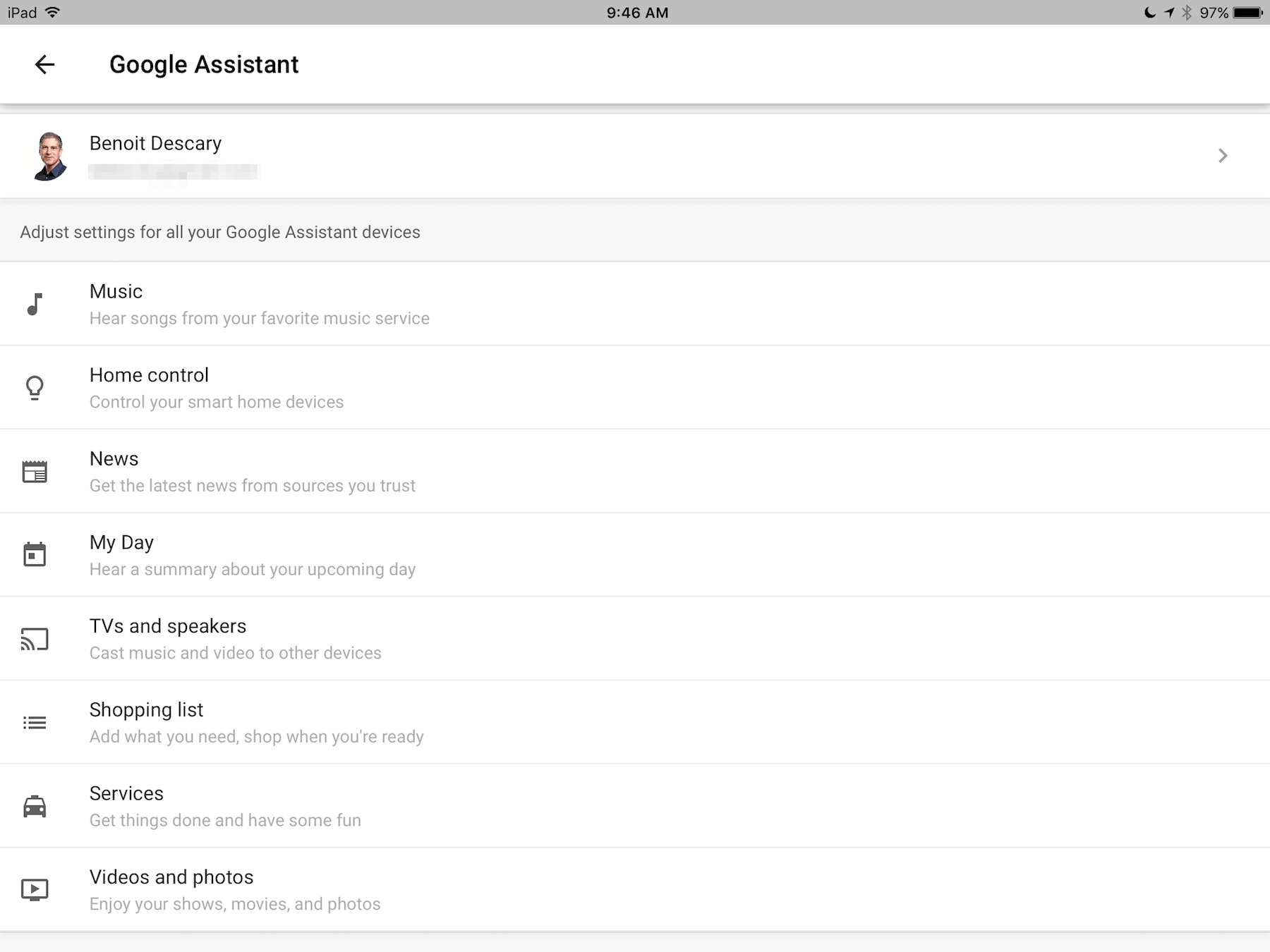Open Benoit Descary profile picture

tap(49, 156)
